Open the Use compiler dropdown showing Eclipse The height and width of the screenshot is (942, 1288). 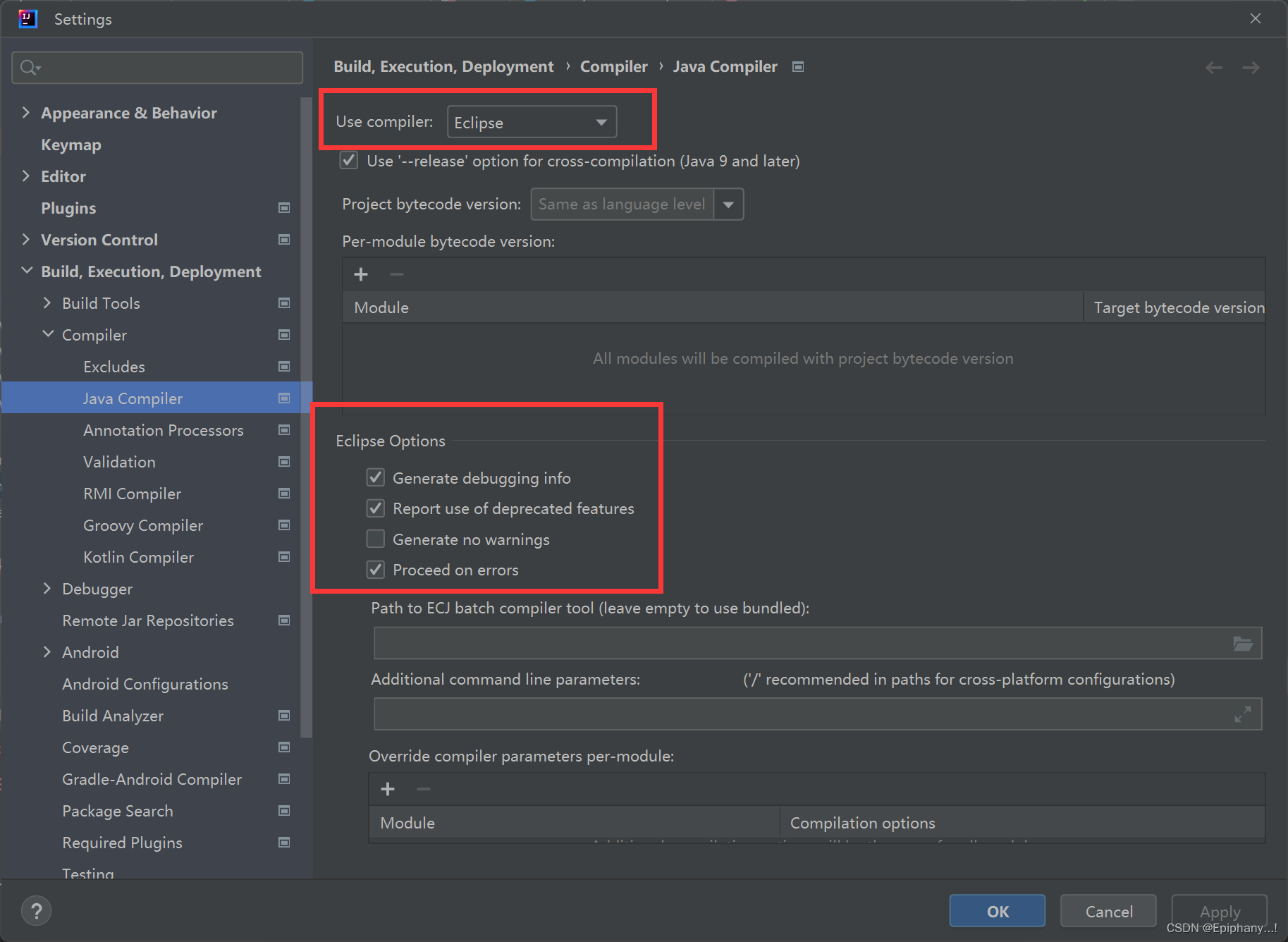pos(532,122)
